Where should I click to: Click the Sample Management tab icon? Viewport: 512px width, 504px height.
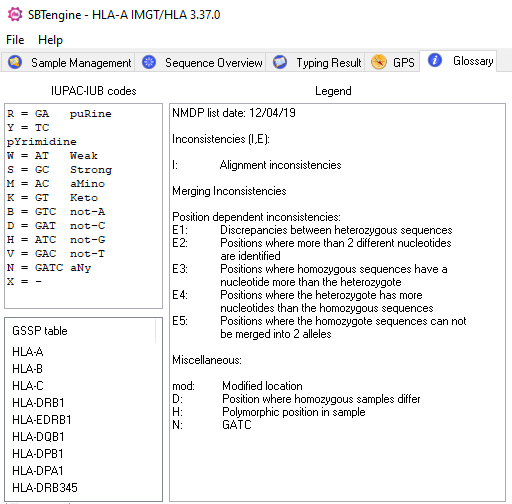(15, 62)
